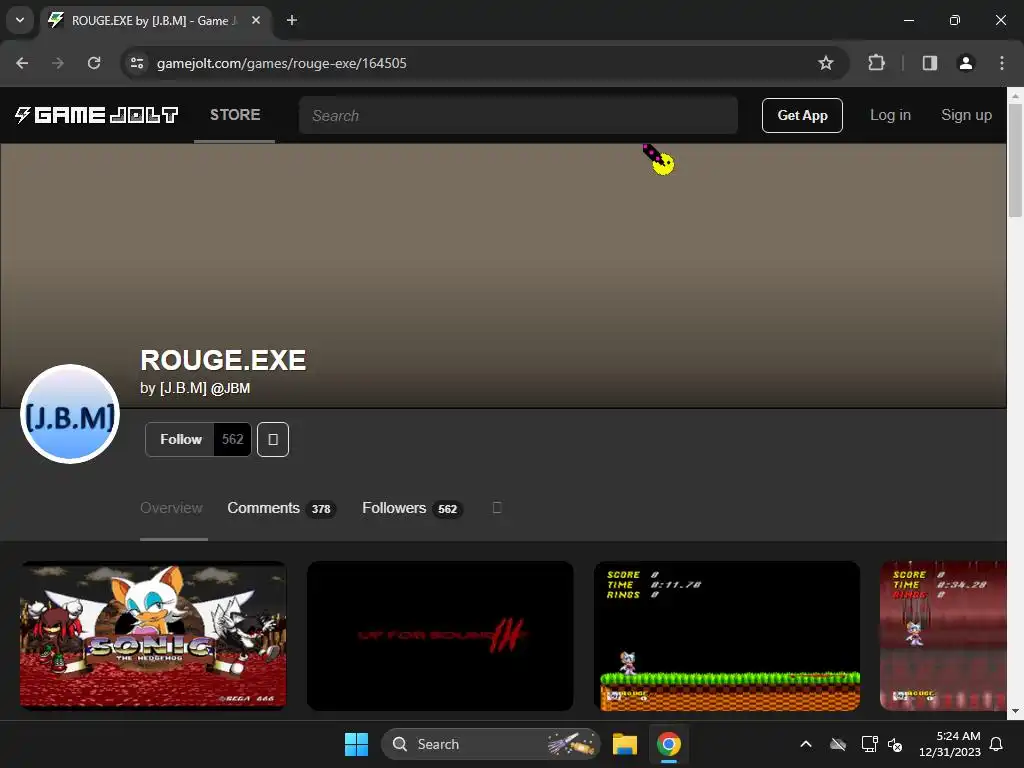Open the network tray icon
This screenshot has height=768, width=1024.
[x=869, y=744]
